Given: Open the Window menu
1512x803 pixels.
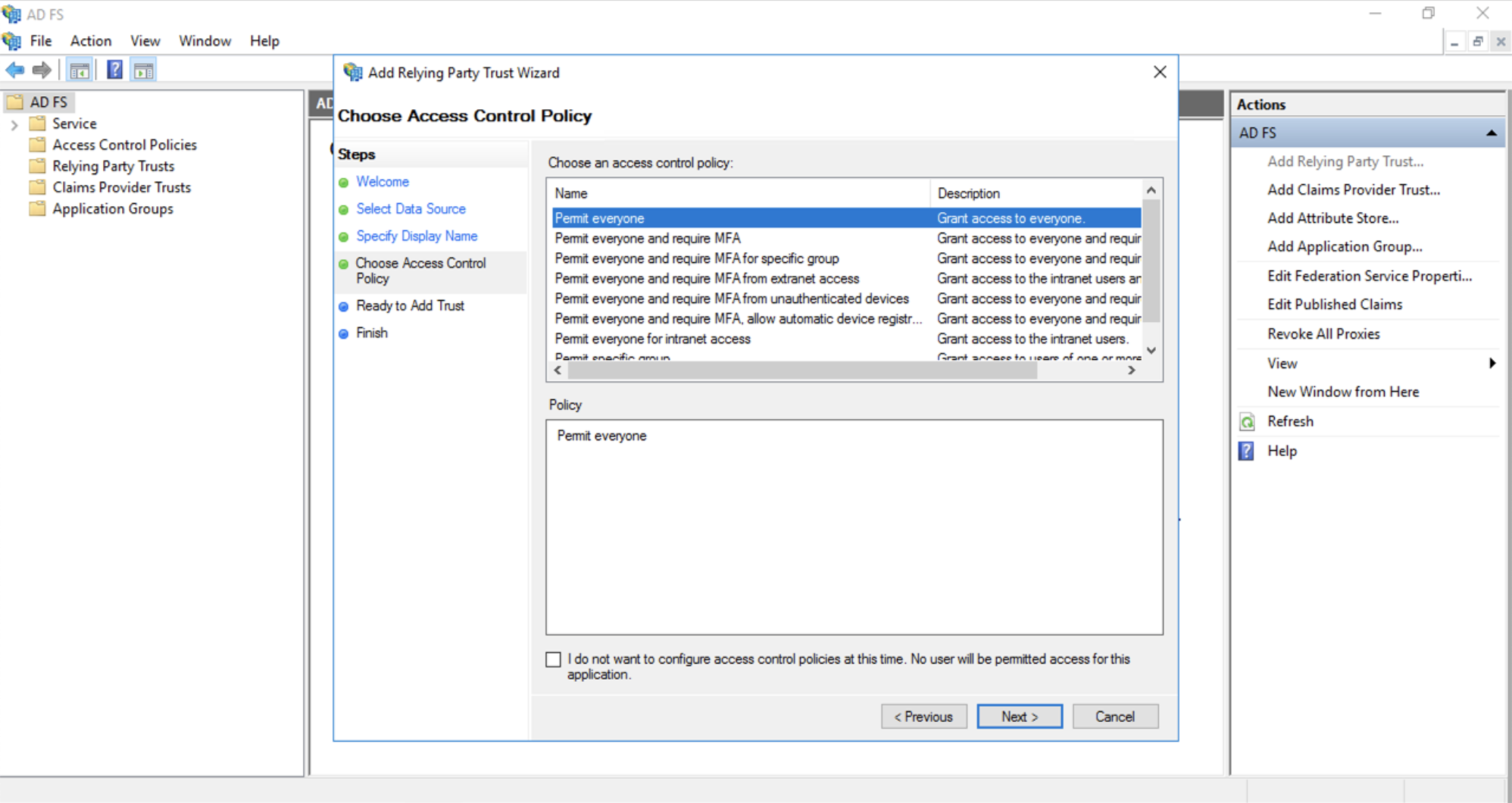Looking at the screenshot, I should tap(205, 41).
